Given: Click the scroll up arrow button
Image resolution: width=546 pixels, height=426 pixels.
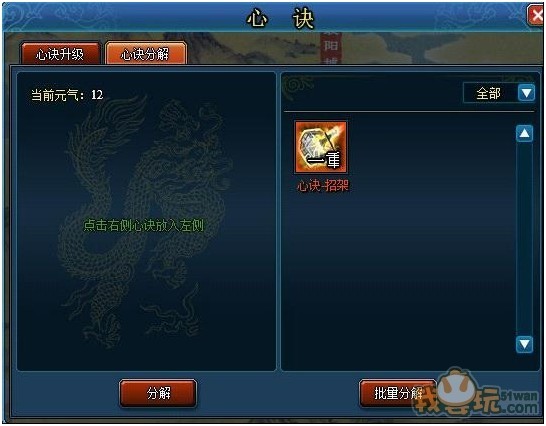Looking at the screenshot, I should point(524,133).
